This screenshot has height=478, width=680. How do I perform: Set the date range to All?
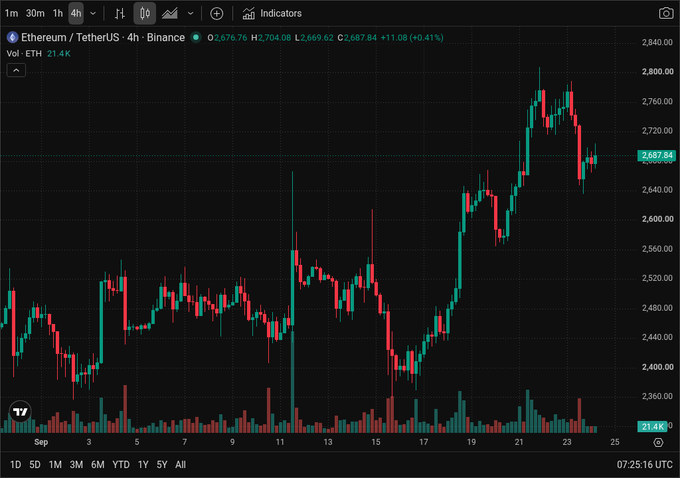pos(180,465)
